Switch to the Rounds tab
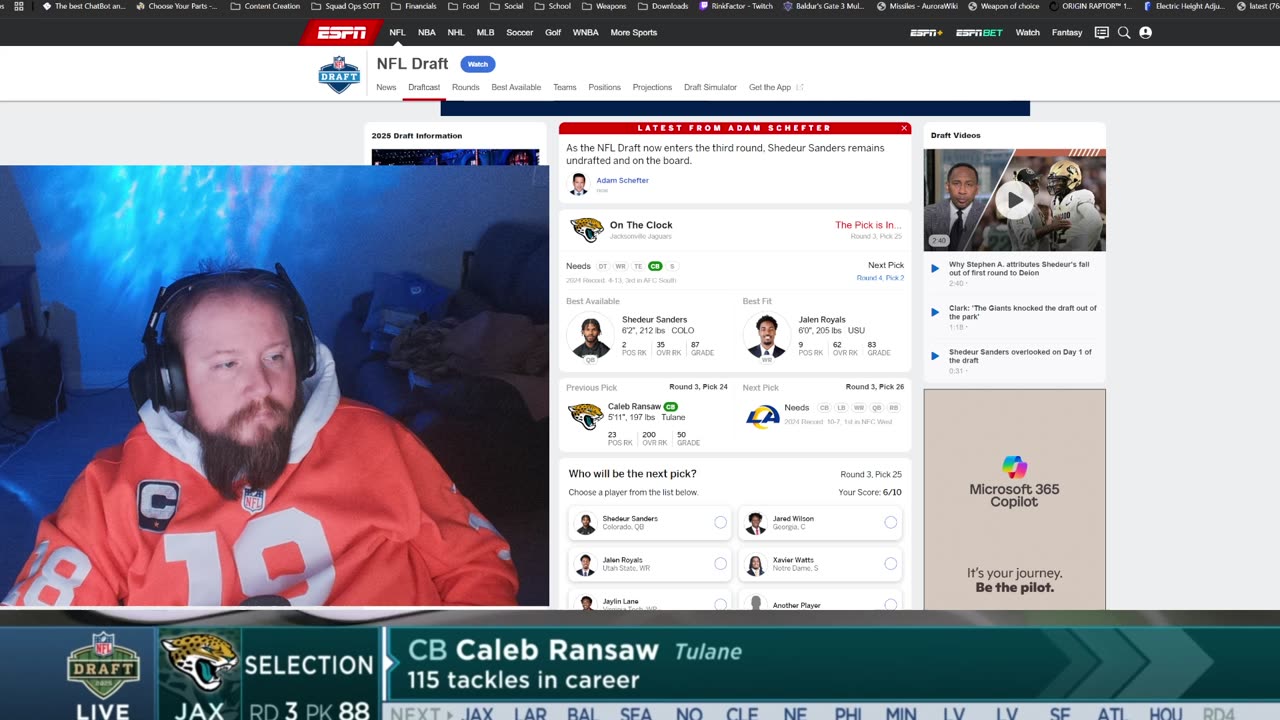This screenshot has height=720, width=1280. [465, 87]
